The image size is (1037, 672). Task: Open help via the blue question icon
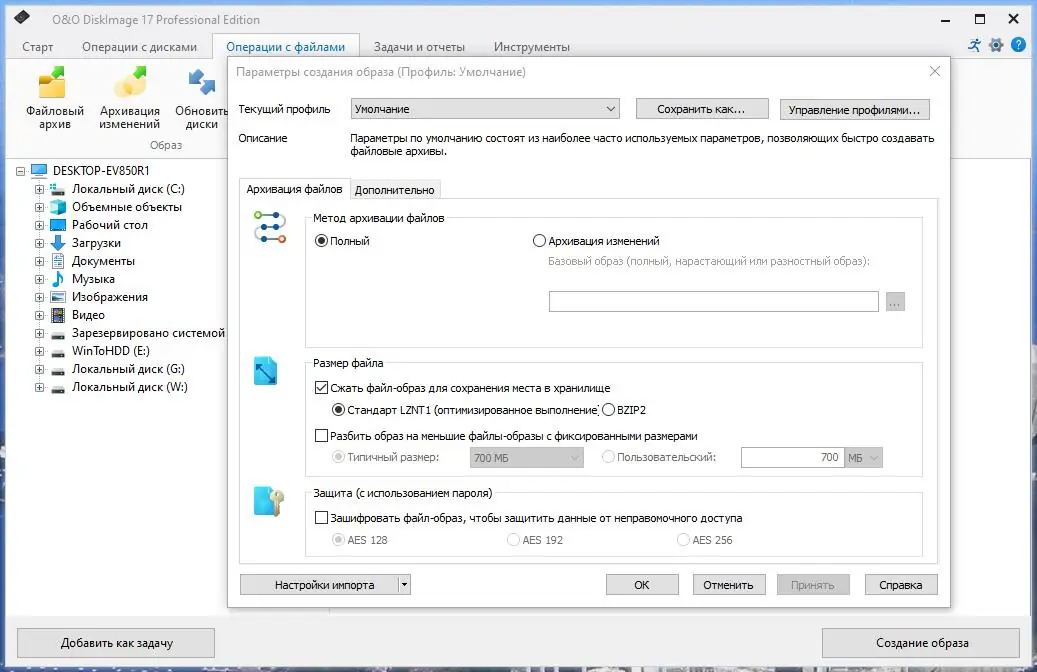coord(1018,46)
